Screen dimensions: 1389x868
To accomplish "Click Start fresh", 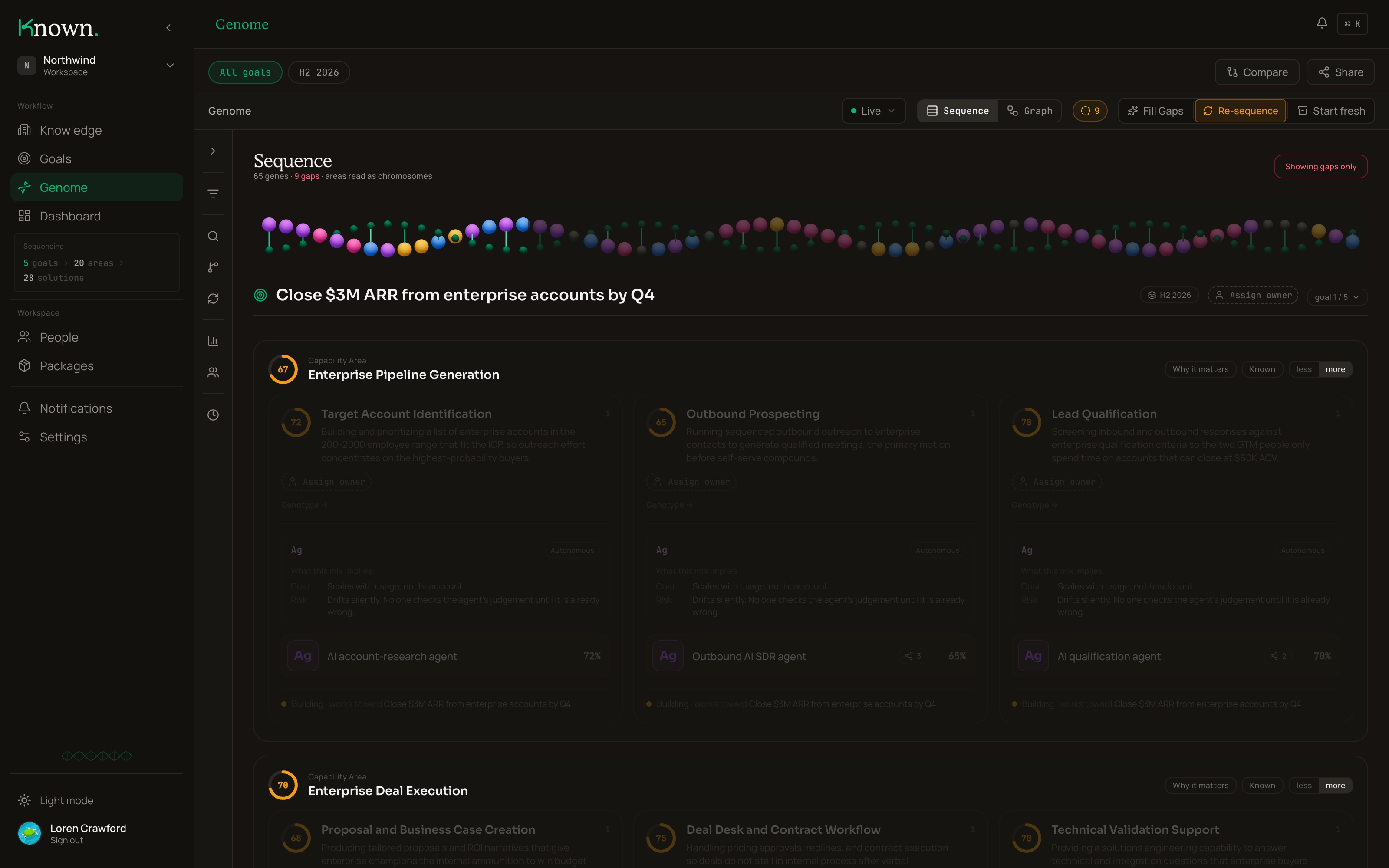I will [x=1331, y=111].
